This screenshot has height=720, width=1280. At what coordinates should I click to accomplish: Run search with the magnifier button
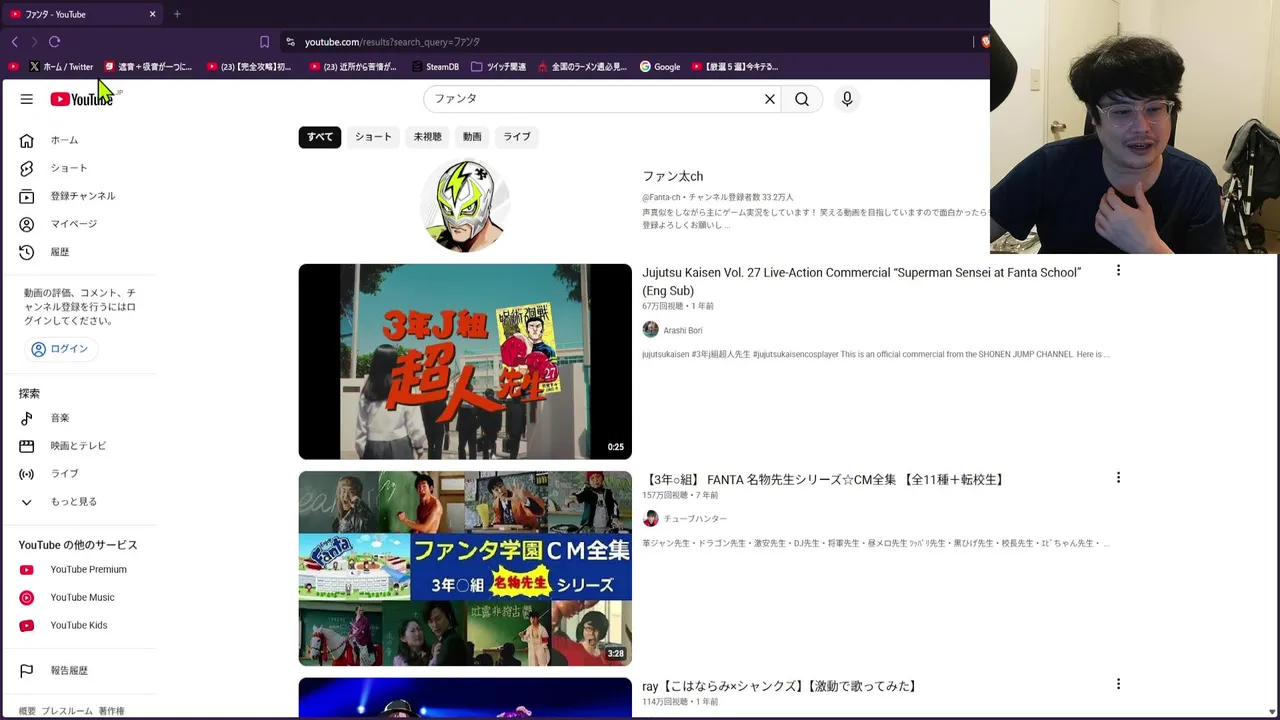click(802, 99)
